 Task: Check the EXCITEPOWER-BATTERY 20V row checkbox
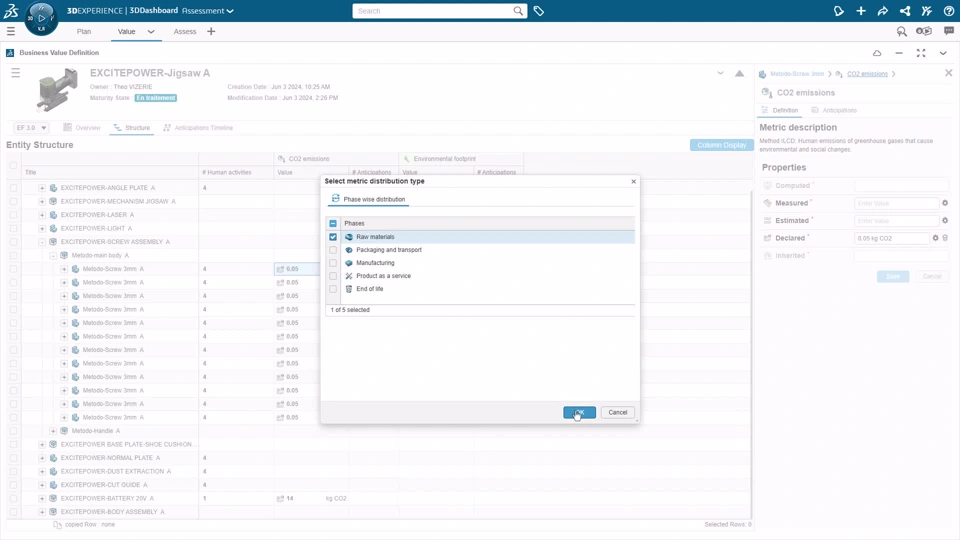click(x=13, y=498)
